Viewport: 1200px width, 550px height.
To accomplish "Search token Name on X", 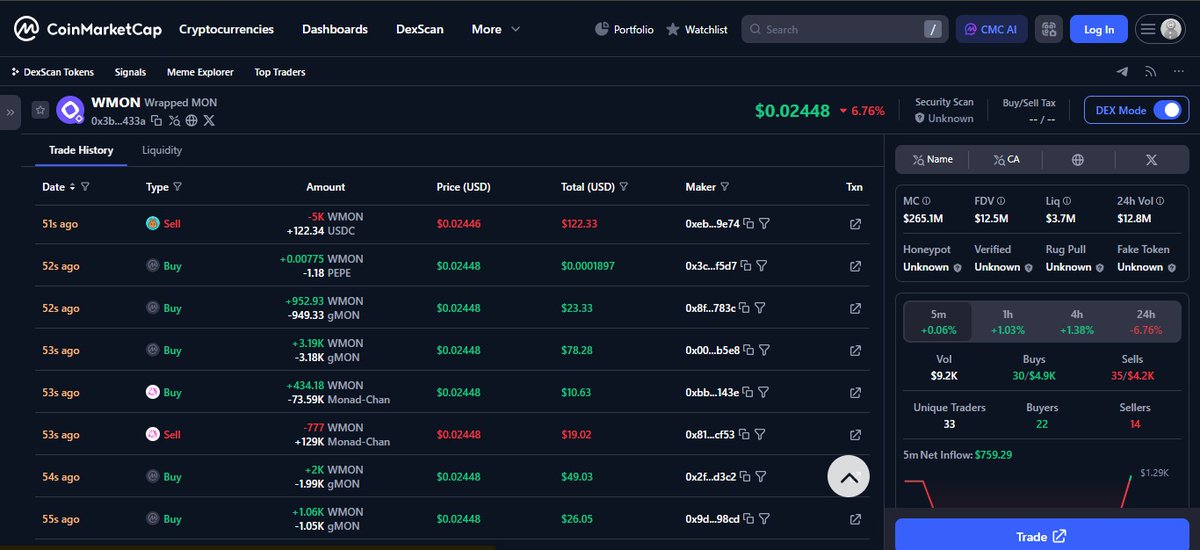I will pos(932,159).
